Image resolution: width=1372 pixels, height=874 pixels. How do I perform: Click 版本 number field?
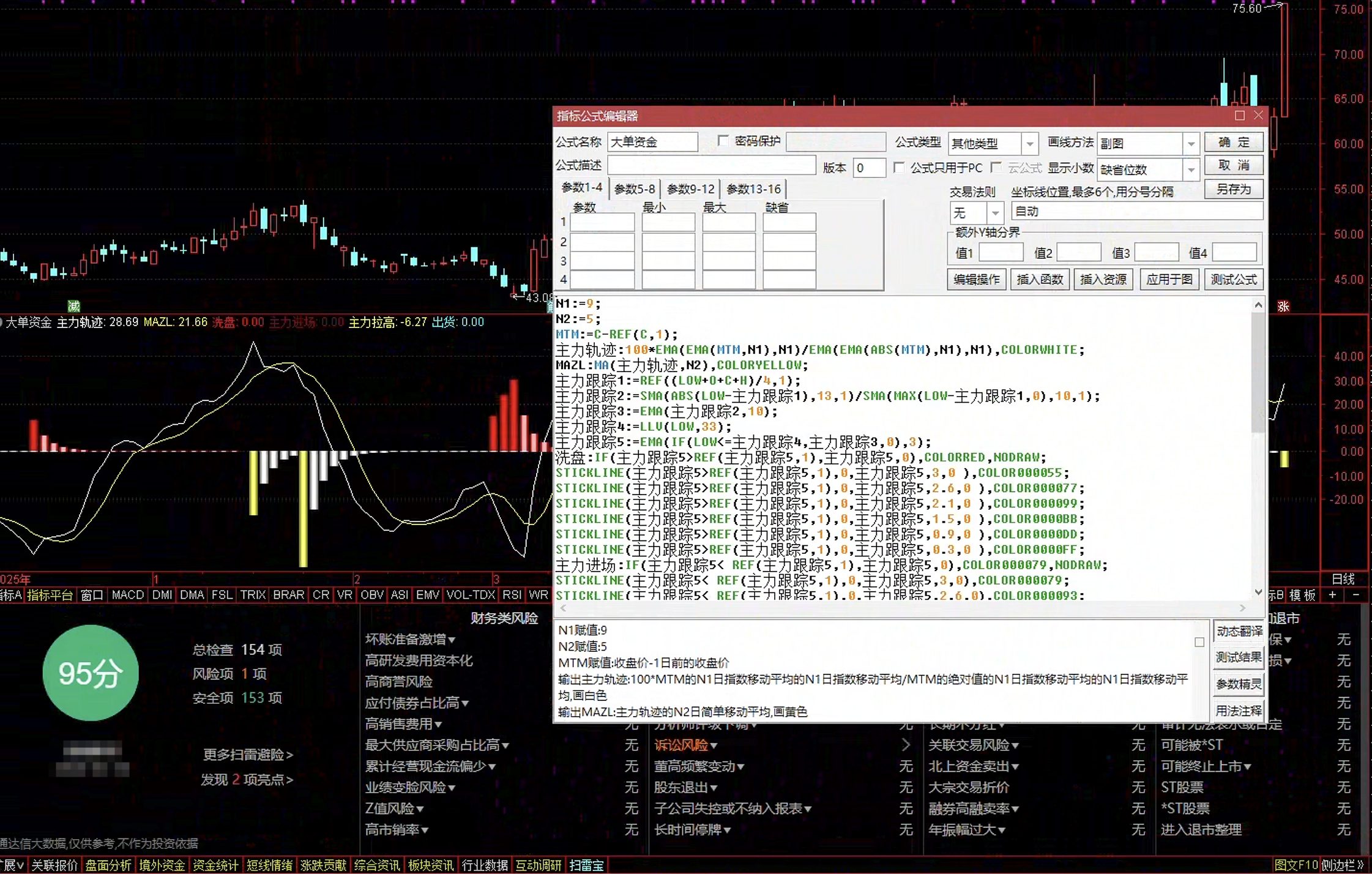[x=869, y=168]
